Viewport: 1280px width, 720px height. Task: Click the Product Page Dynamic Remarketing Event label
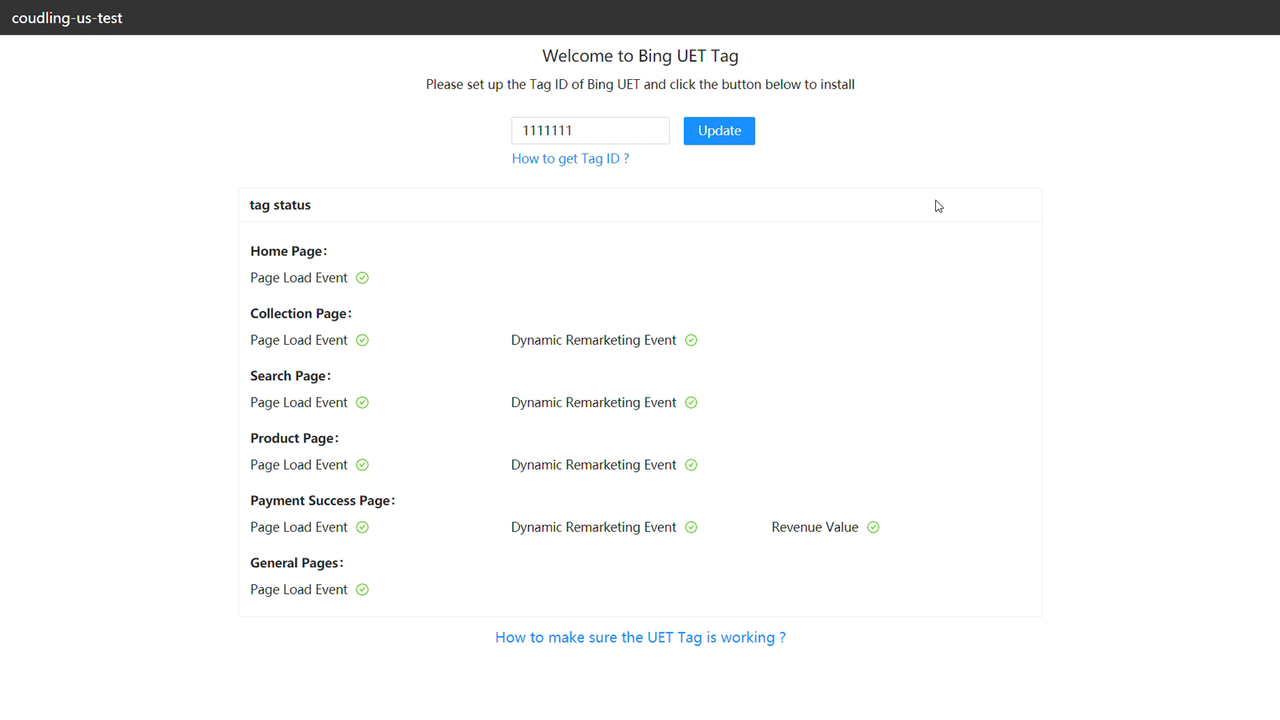(x=593, y=464)
